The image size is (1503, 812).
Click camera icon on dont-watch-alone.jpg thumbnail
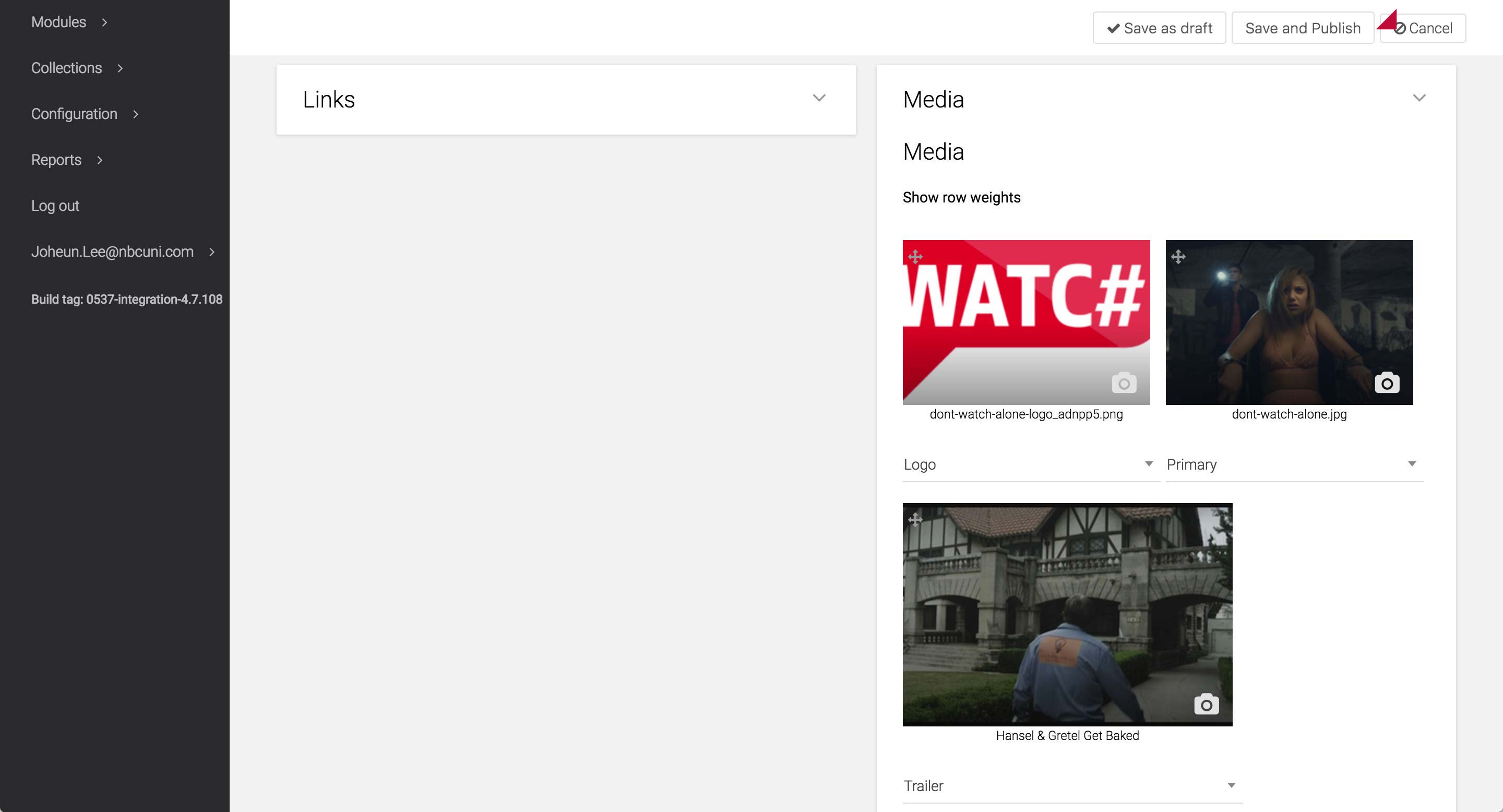[x=1387, y=383]
